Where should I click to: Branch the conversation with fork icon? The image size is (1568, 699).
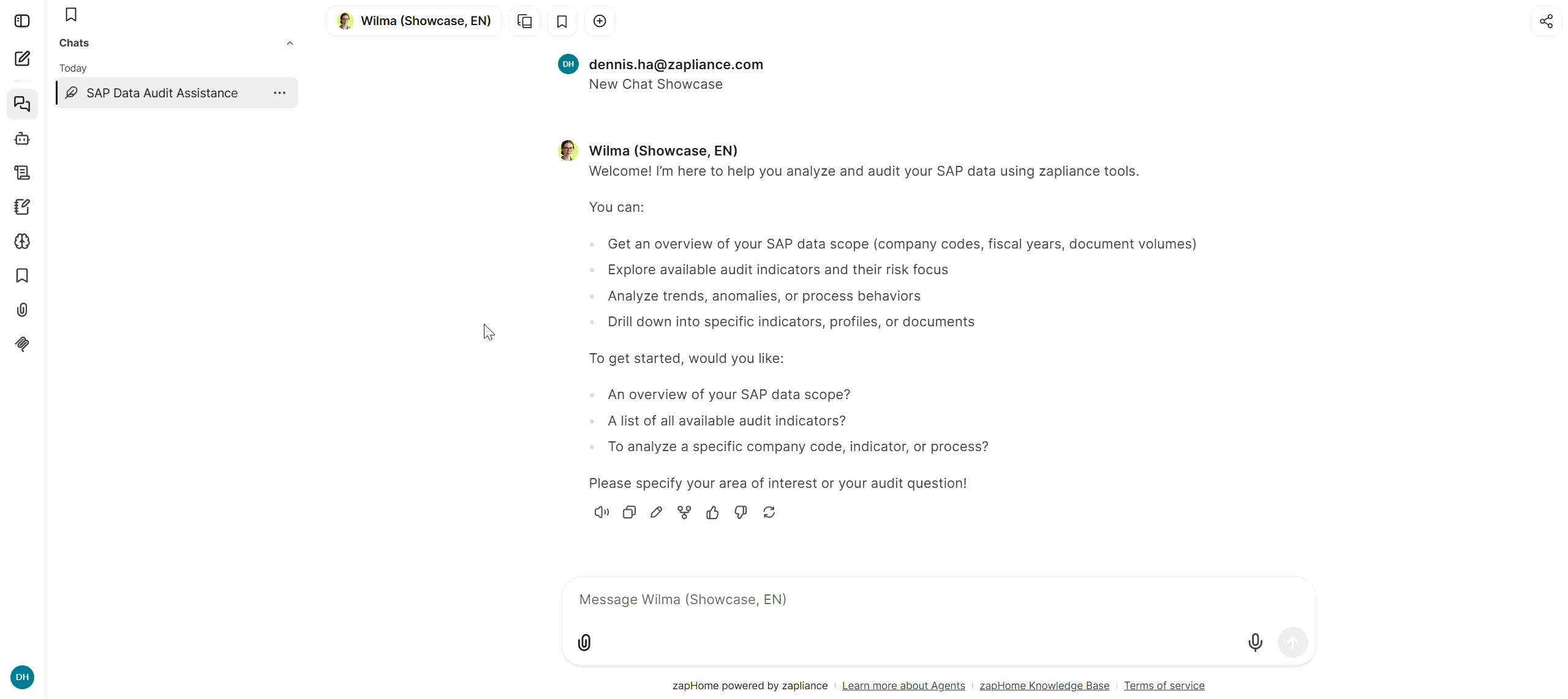pyautogui.click(x=684, y=512)
